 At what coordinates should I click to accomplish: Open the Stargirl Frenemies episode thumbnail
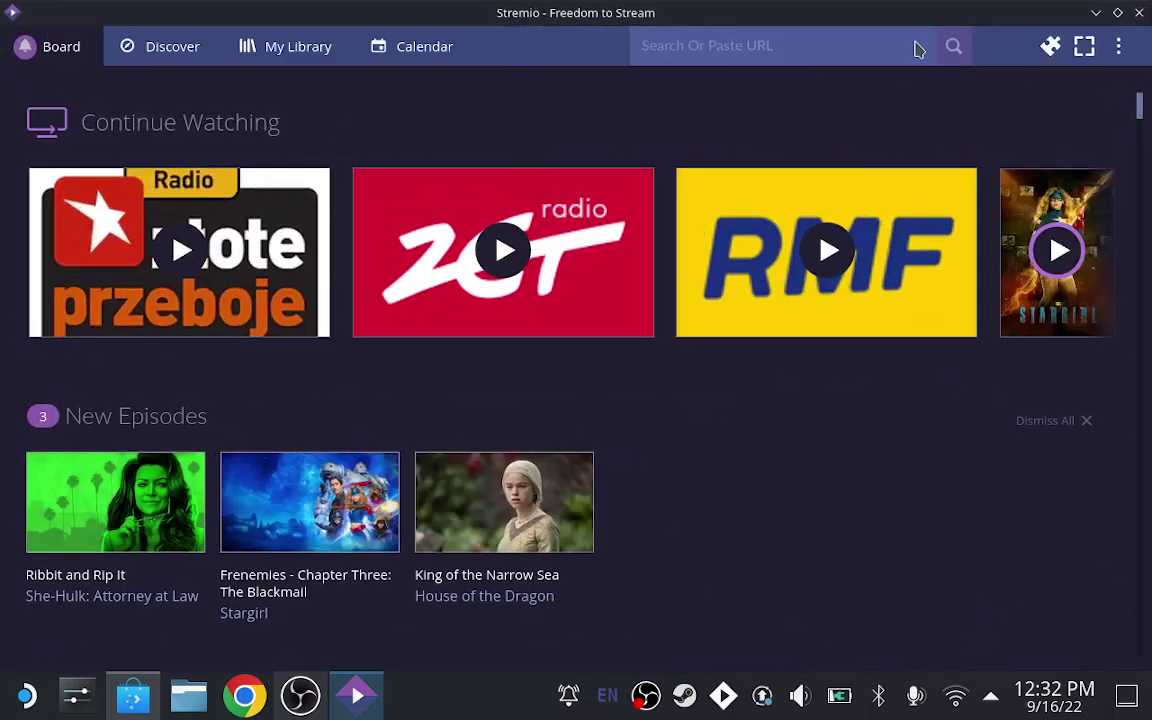310,502
